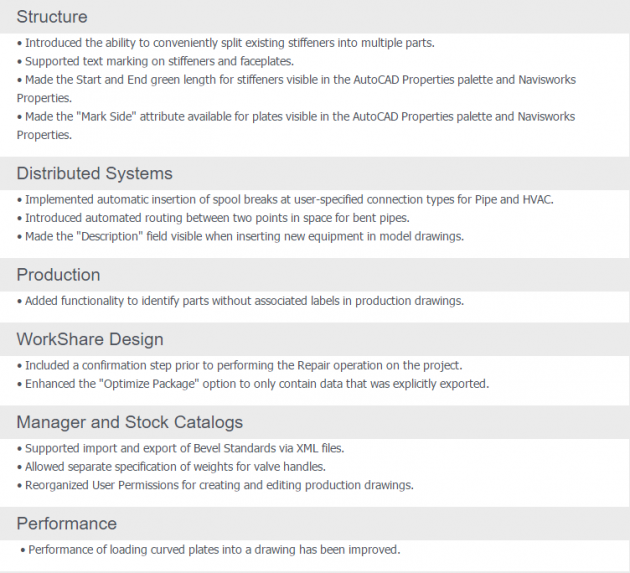Click the parts without associated labels line

pos(240,301)
